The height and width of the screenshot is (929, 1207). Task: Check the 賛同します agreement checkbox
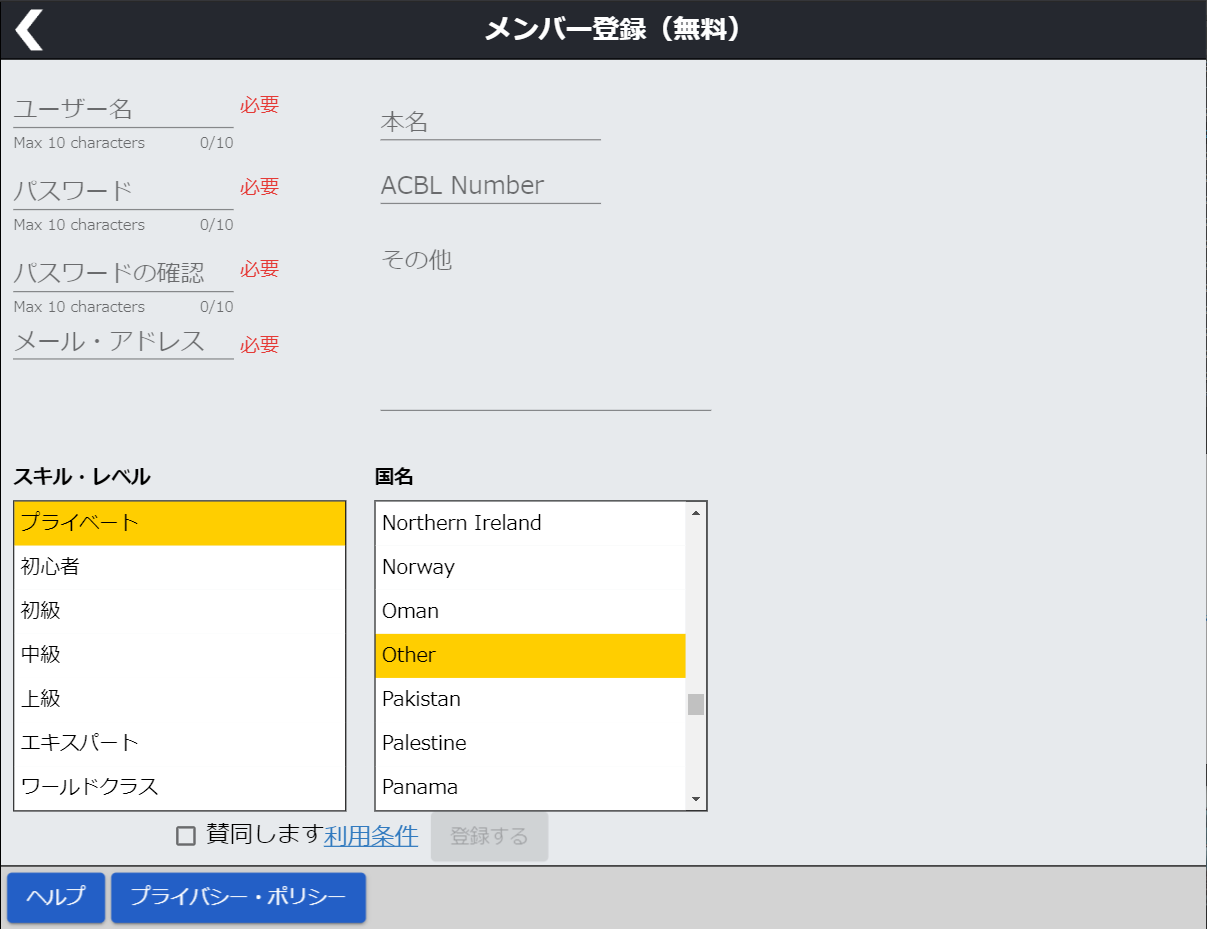click(186, 836)
